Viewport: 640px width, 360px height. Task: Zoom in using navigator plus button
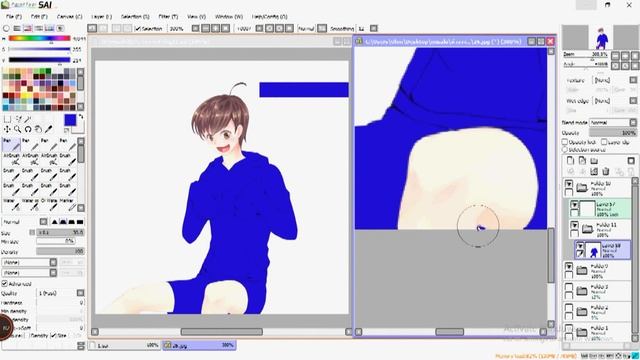tap(625, 56)
